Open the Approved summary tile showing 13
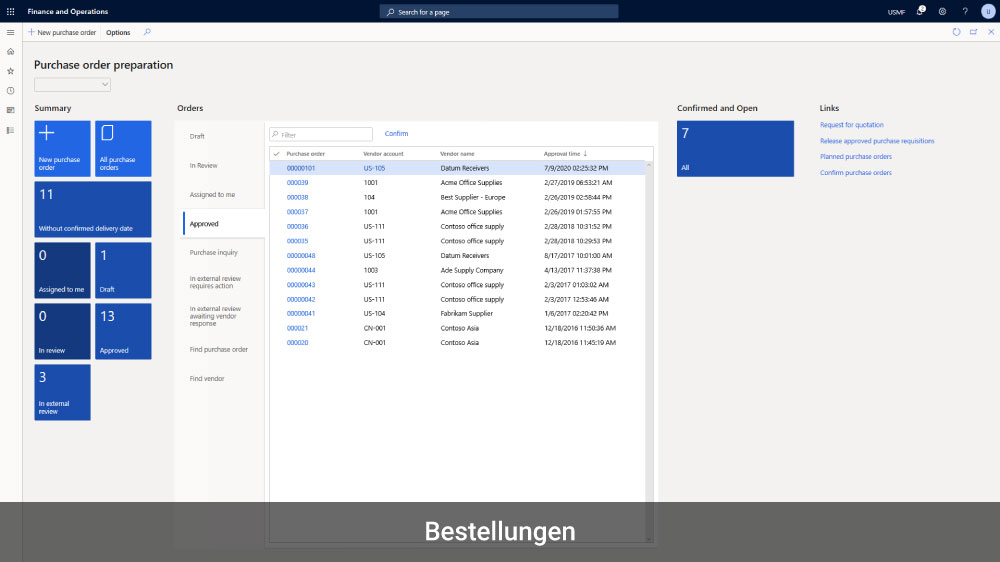 pos(123,331)
